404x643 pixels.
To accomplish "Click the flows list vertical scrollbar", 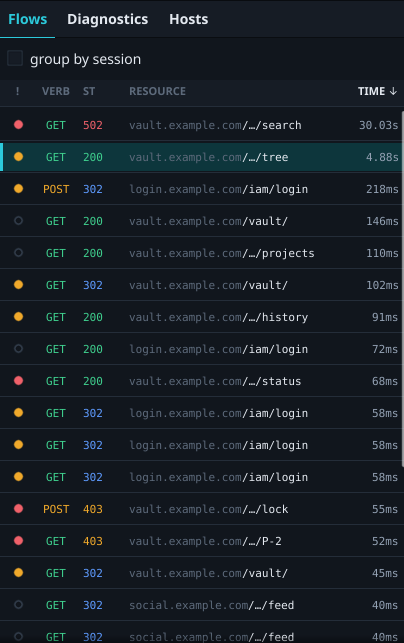I will click(x=402, y=288).
